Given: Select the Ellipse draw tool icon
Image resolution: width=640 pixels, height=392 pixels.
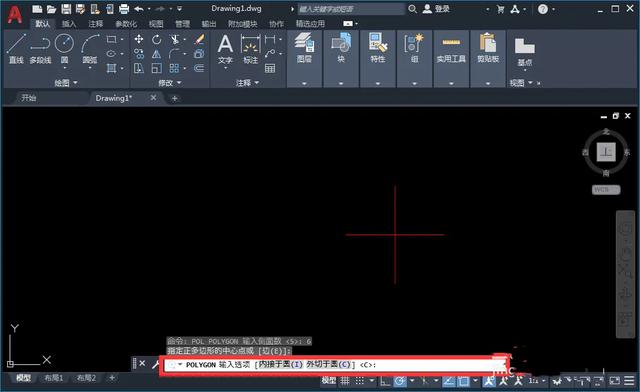Looking at the screenshot, I should 111,53.
